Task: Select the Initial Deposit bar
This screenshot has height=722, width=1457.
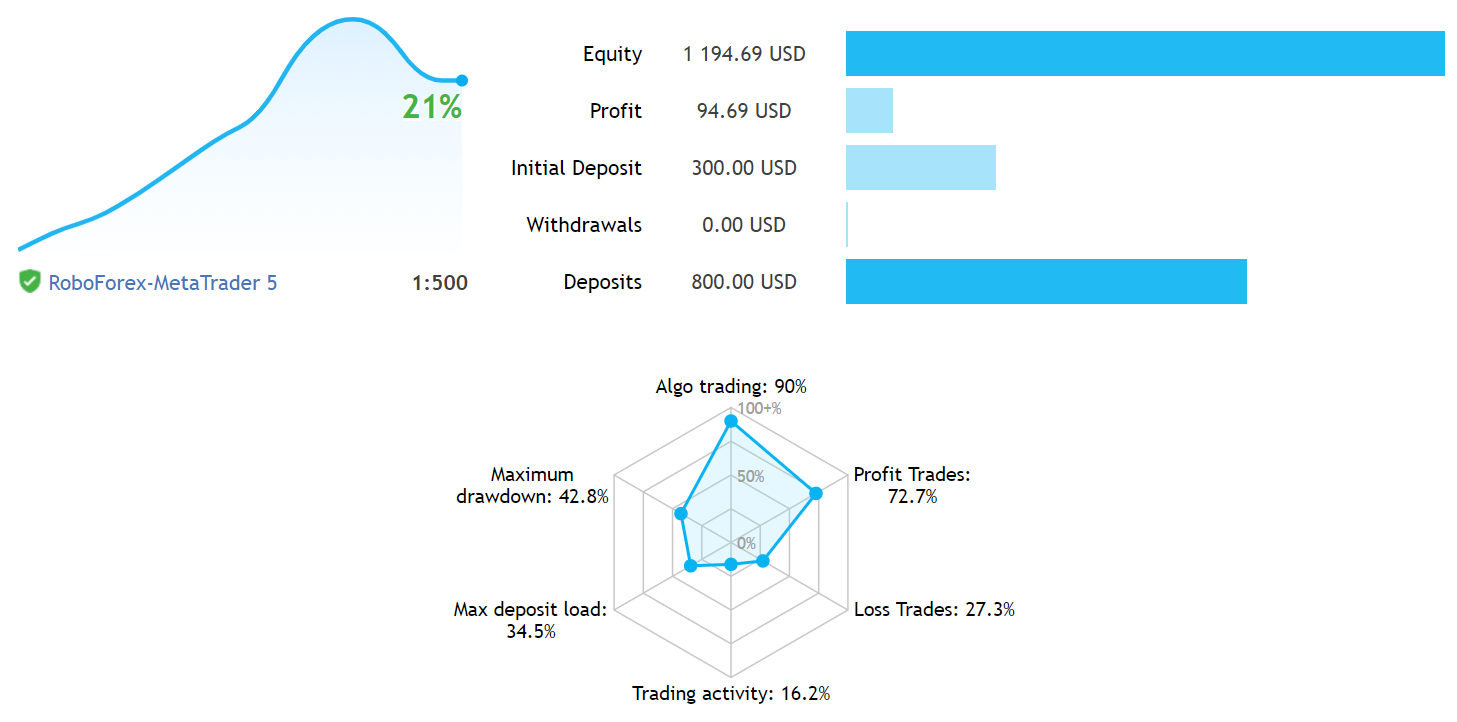Action: tap(921, 168)
